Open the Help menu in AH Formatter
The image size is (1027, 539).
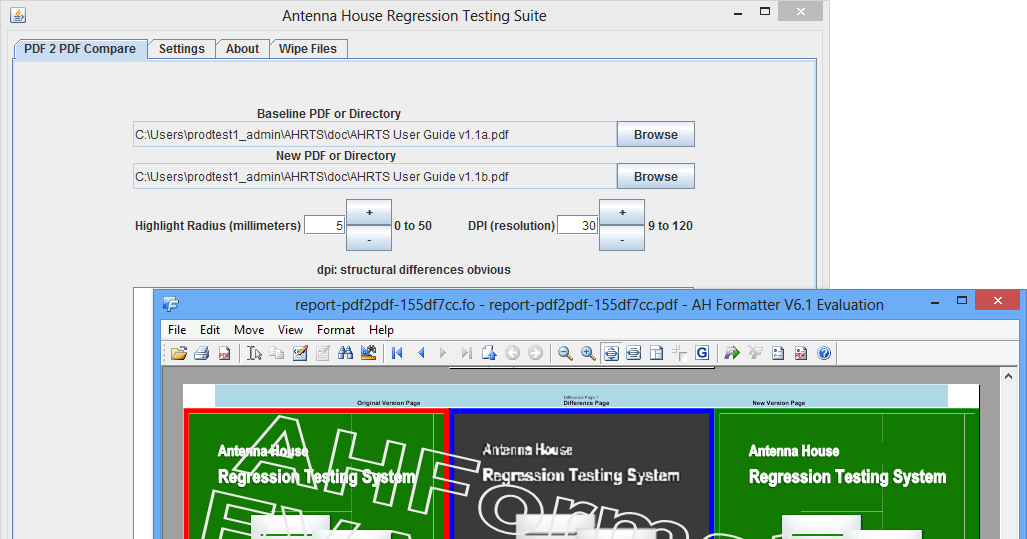[x=381, y=330]
